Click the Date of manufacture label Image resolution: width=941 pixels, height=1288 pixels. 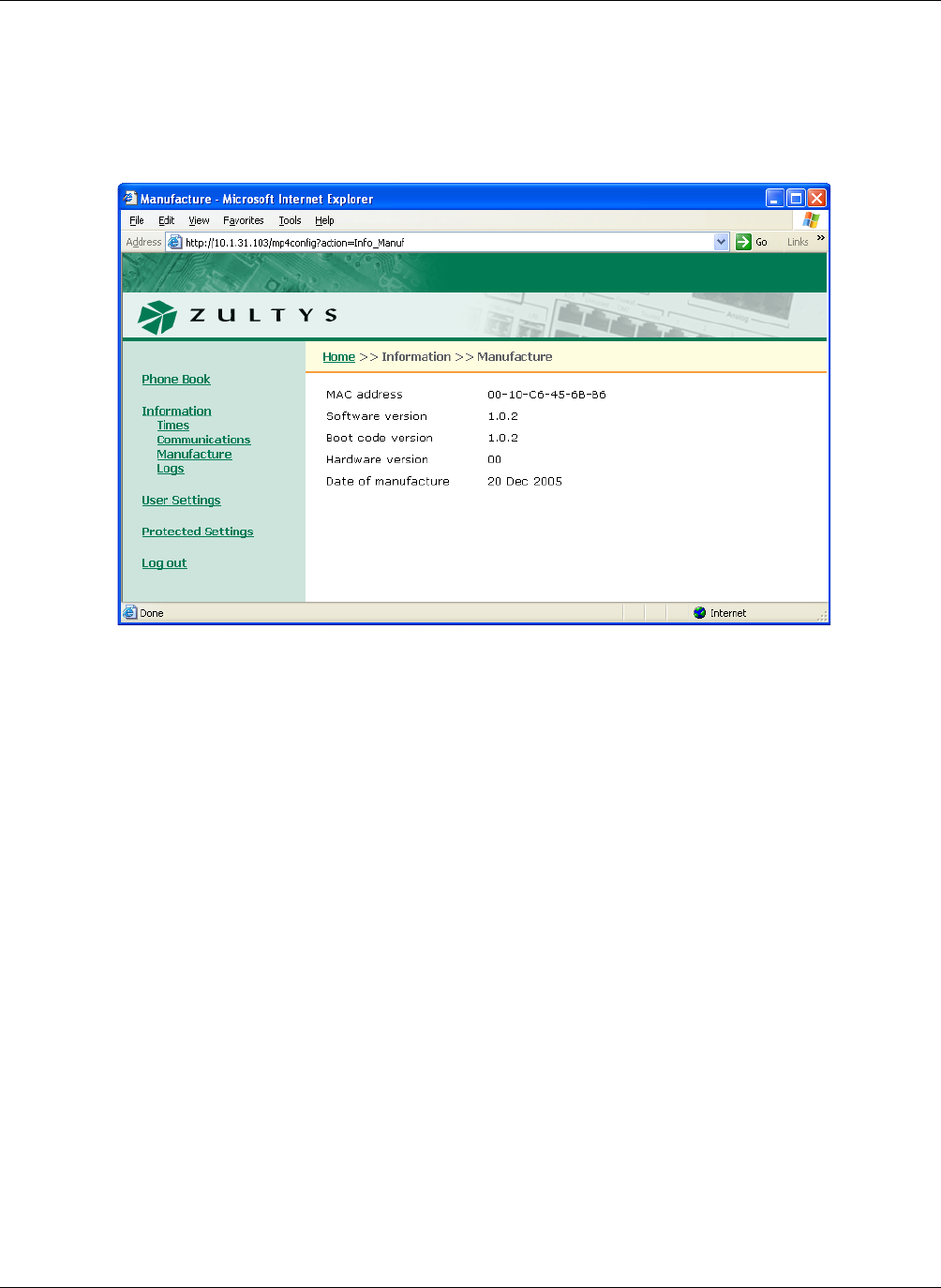[x=388, y=481]
